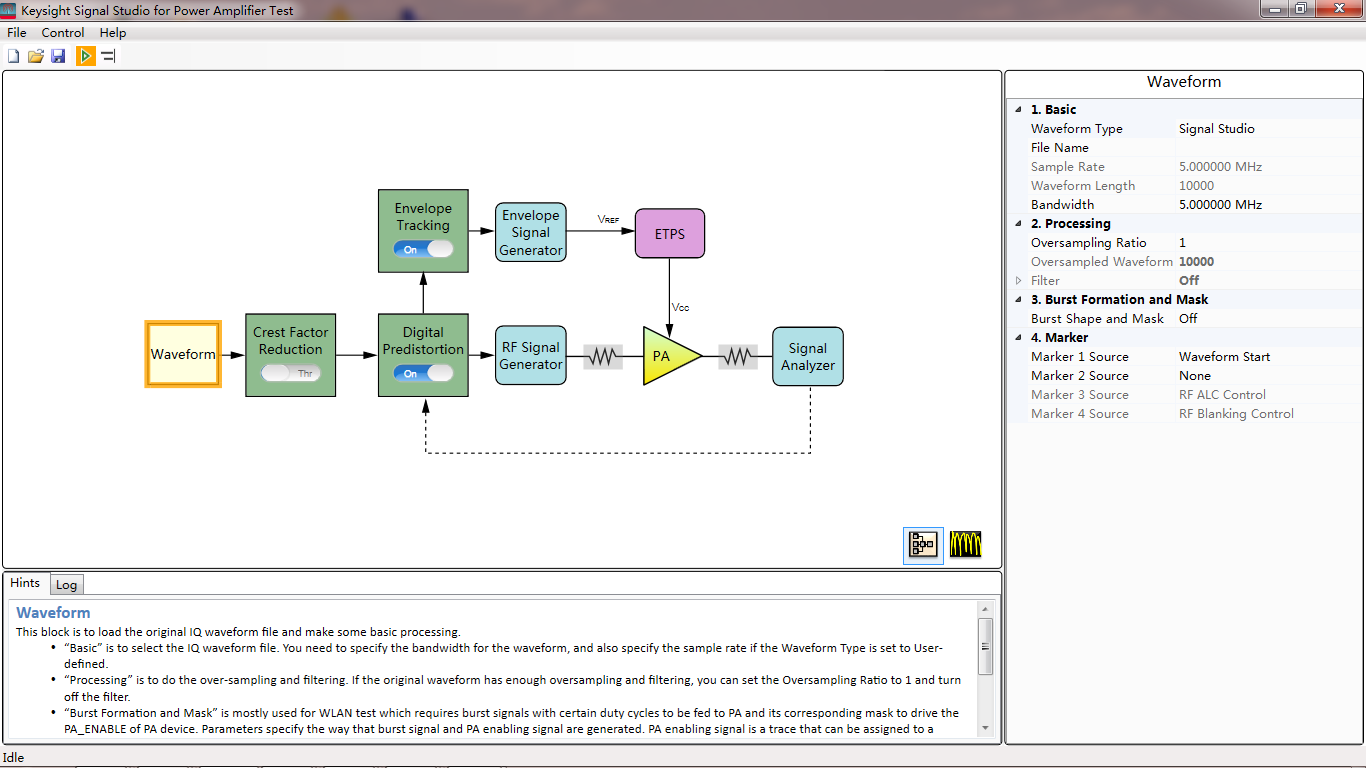1366x768 pixels.
Task: Enable the Crest Factor Reduction switch
Action: [290, 373]
